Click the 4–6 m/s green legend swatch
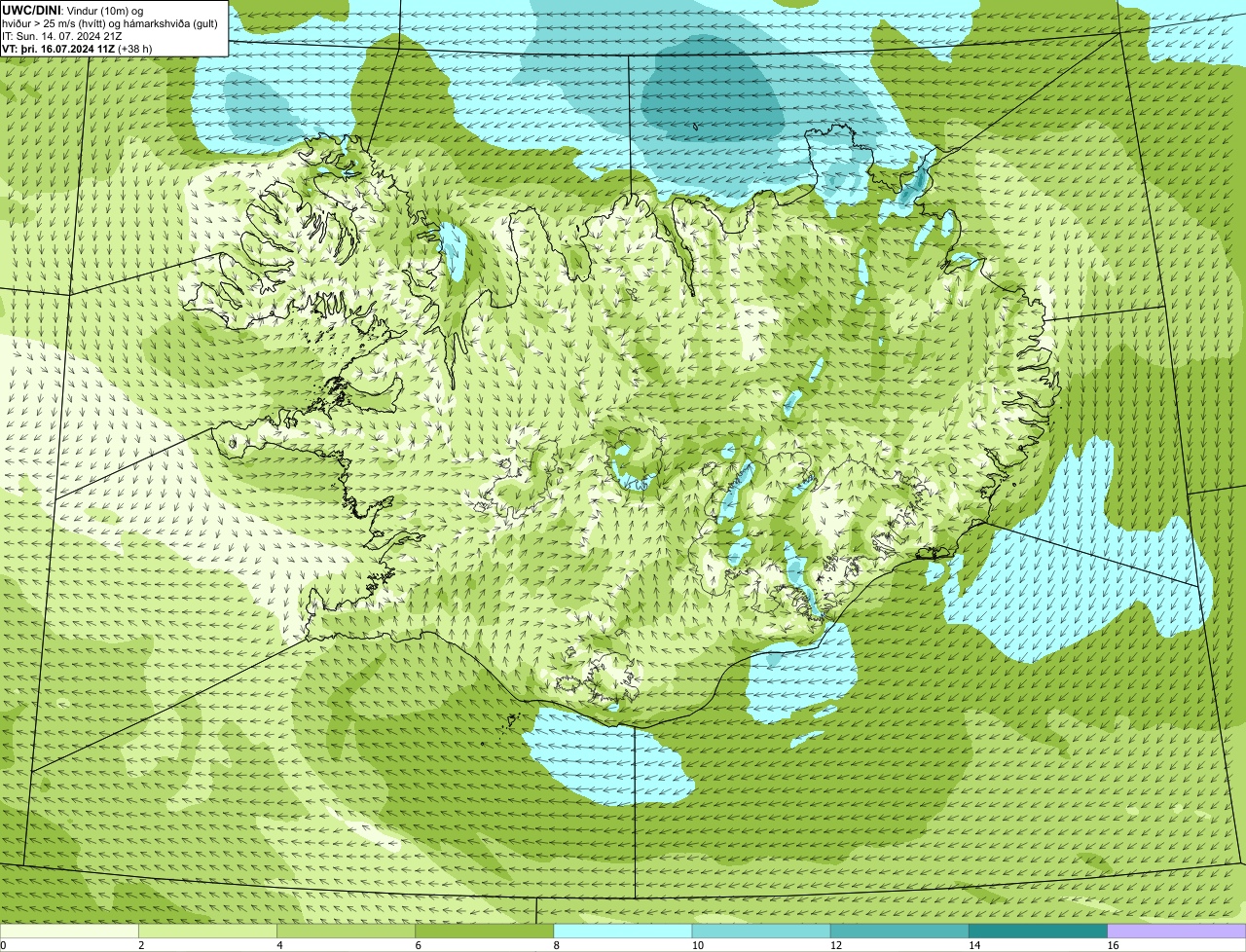This screenshot has width=1246, height=952. pyautogui.click(x=347, y=932)
